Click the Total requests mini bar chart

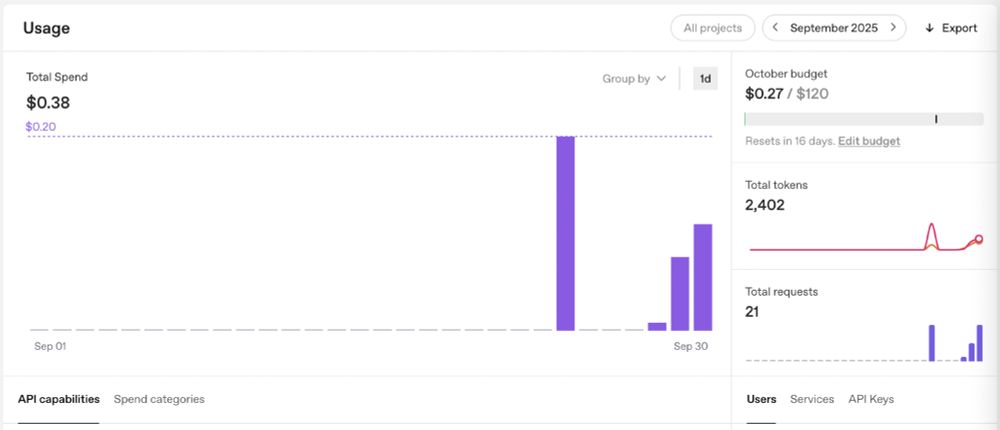coord(864,343)
